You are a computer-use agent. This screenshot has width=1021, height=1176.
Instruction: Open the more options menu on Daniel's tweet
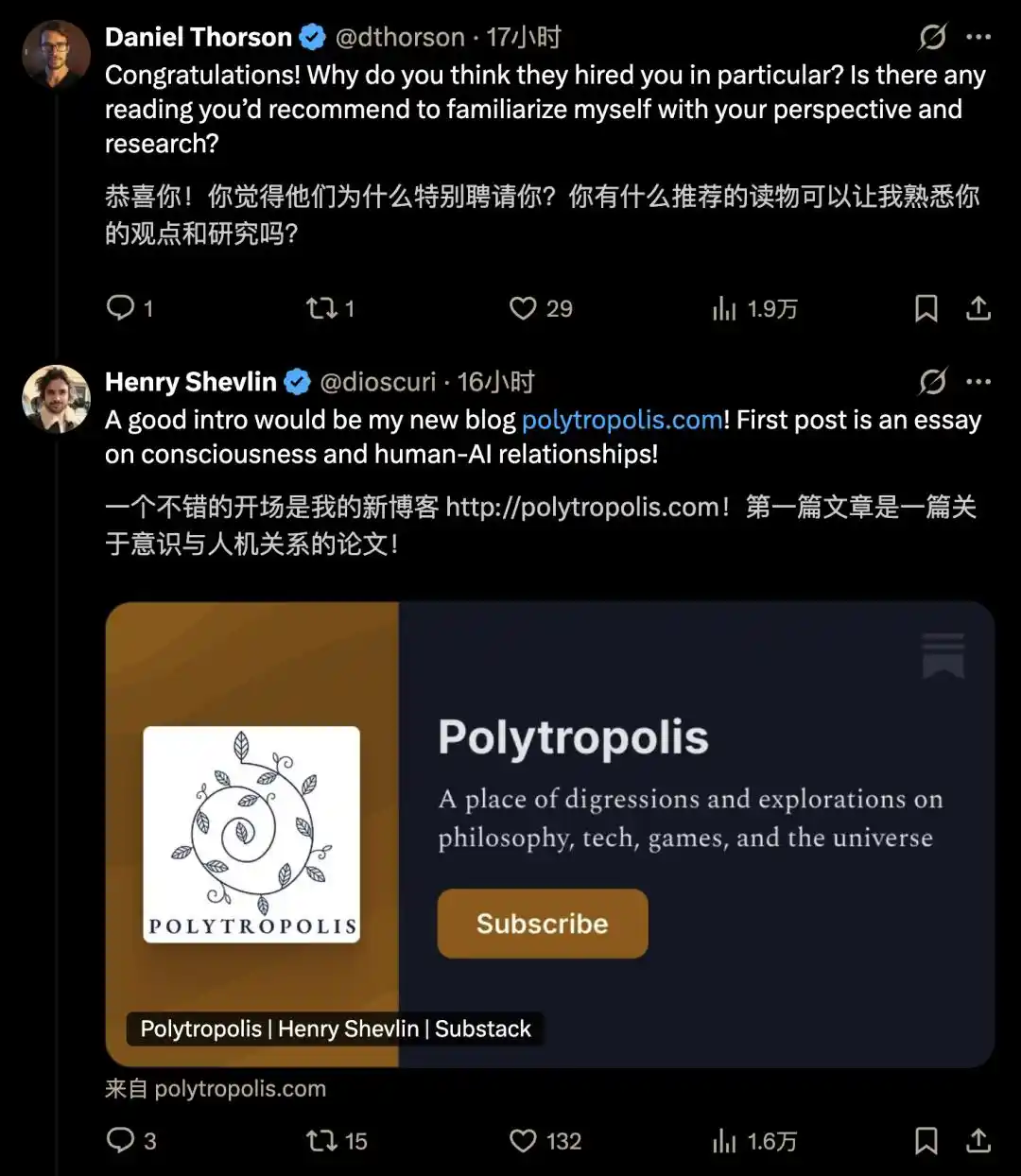[979, 36]
